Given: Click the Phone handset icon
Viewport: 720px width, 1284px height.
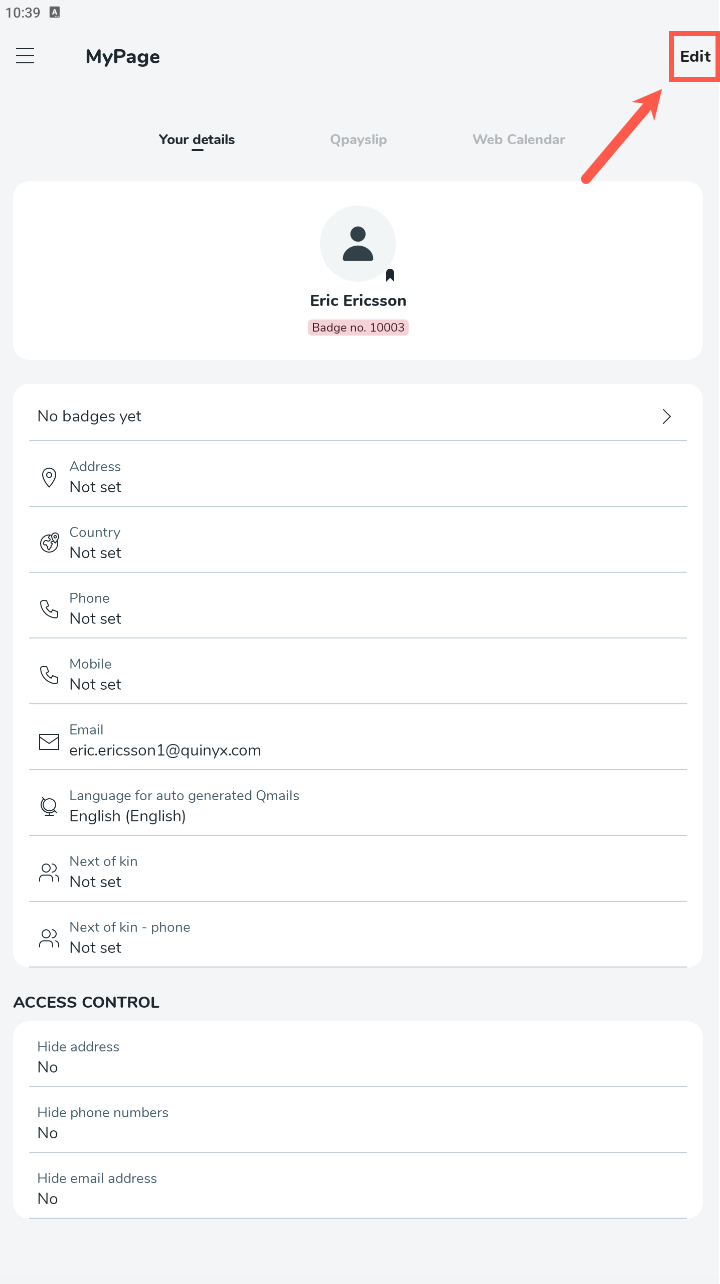Looking at the screenshot, I should click(49, 609).
